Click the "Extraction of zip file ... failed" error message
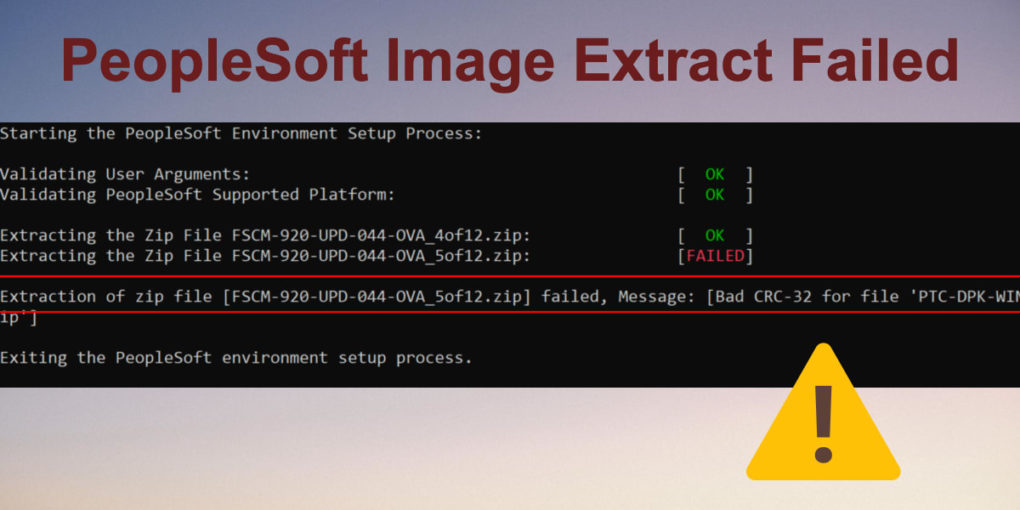Viewport: 1020px width, 510px height. tap(510, 297)
